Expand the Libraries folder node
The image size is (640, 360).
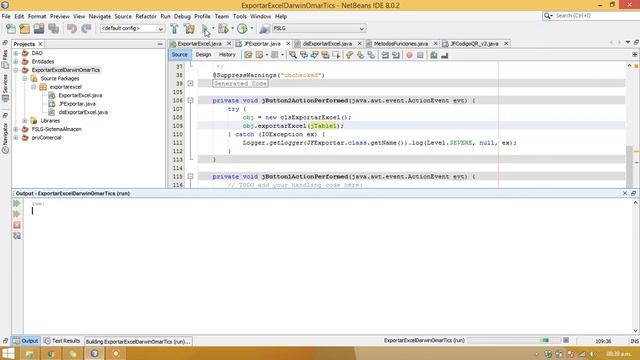(x=25, y=121)
